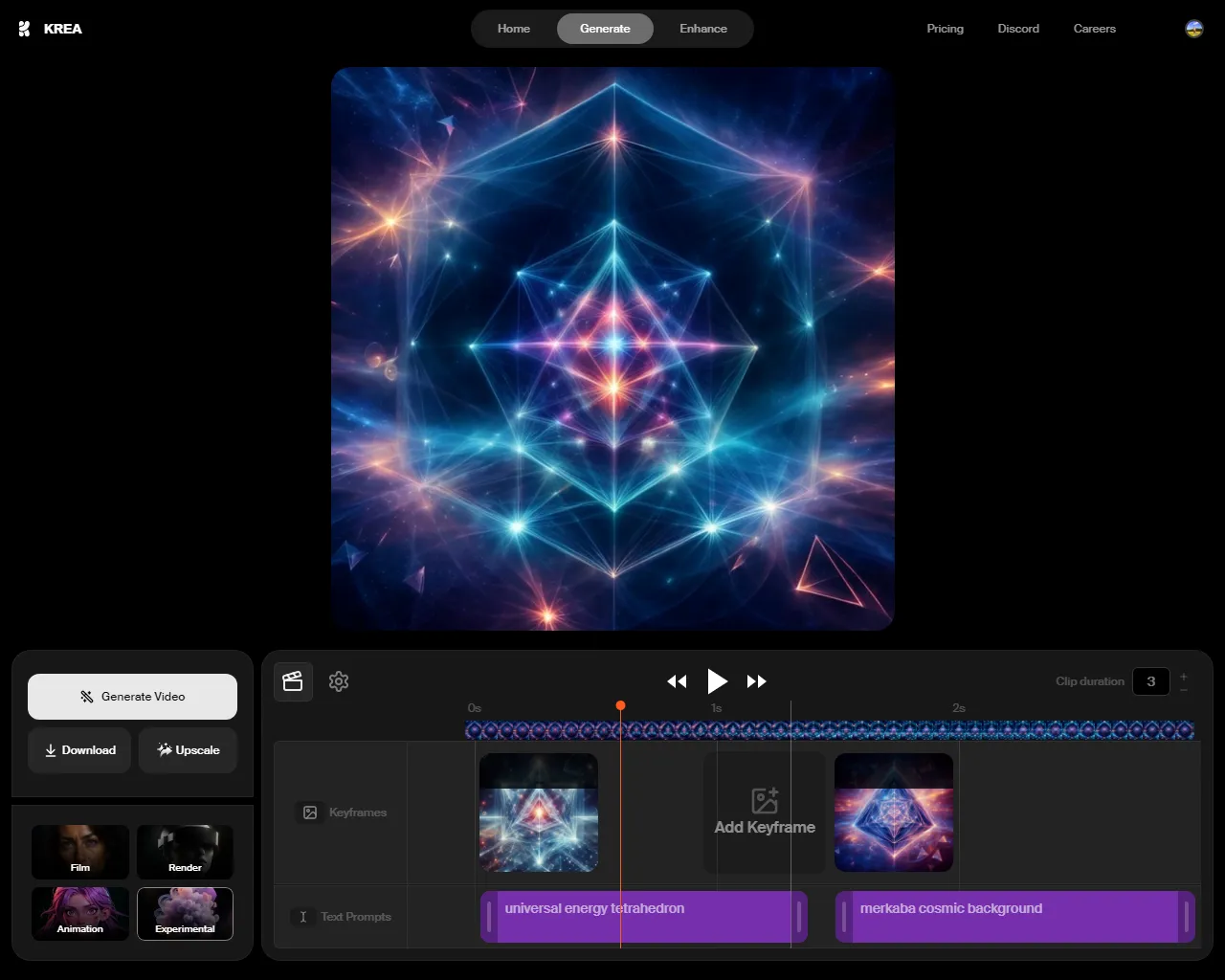Select the 'universal energy tetrahedron' prompt clip
This screenshot has height=980, width=1225.
[x=644, y=917]
